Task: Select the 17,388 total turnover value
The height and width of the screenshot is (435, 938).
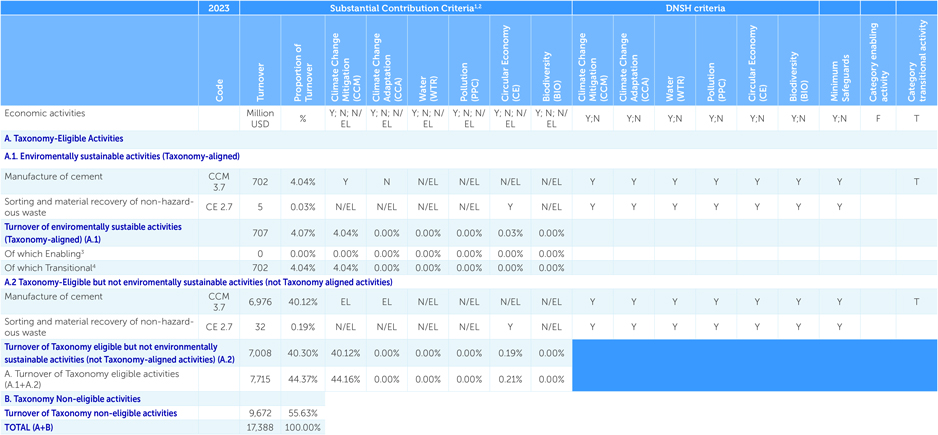Action: (260, 427)
